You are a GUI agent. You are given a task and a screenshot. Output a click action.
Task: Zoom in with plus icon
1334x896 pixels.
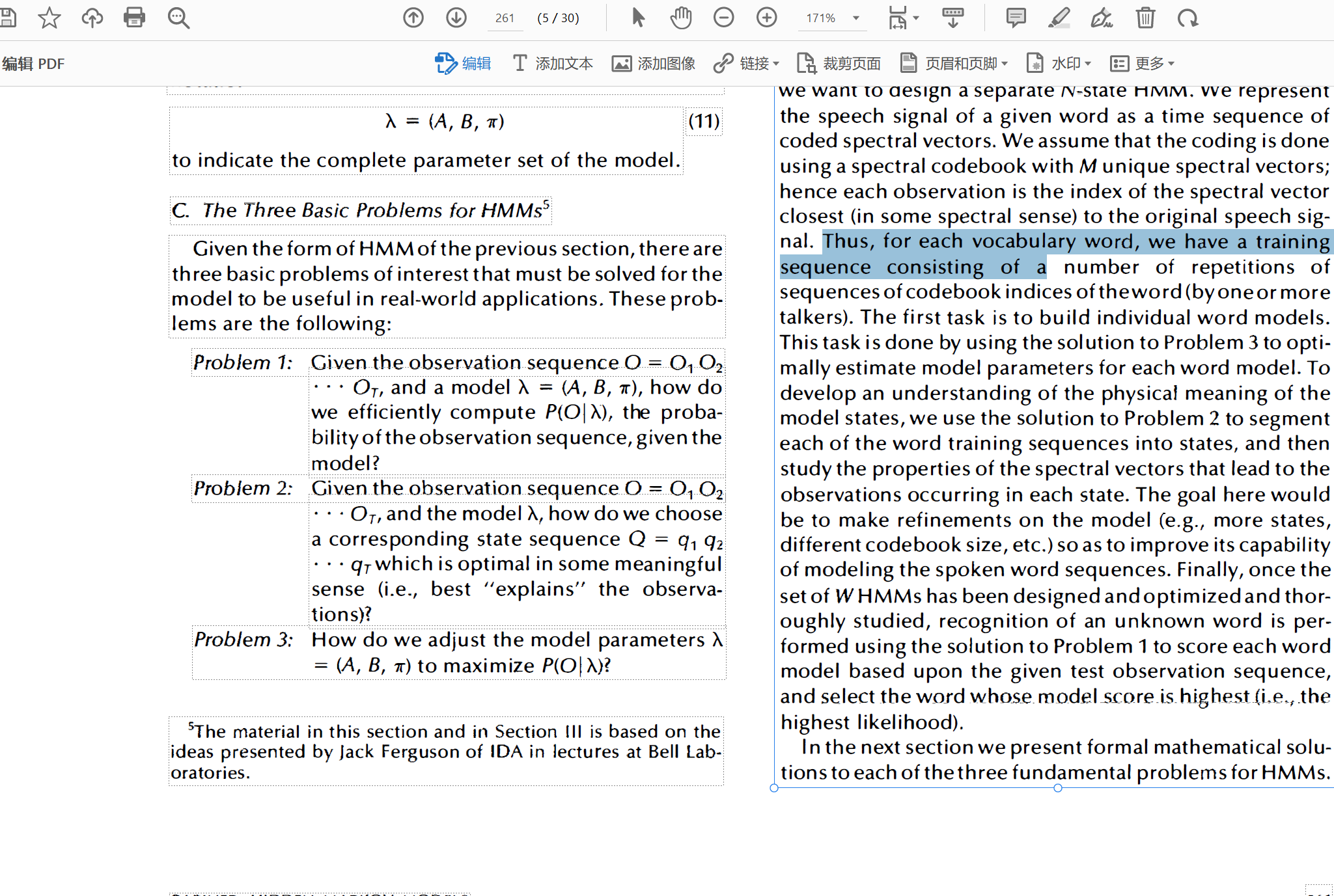pos(766,18)
